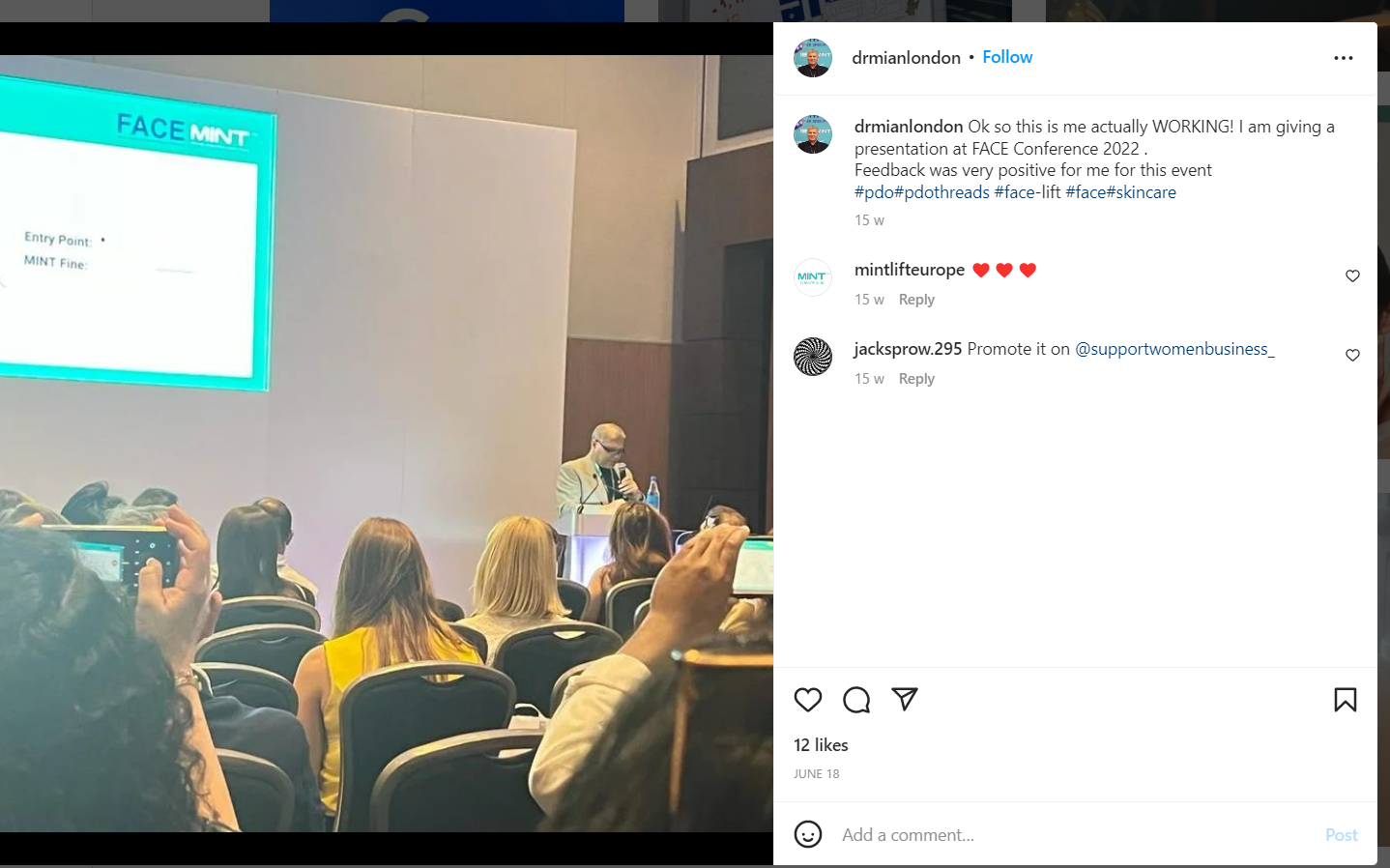The height and width of the screenshot is (868, 1390).
Task: Open the three-dot more options menu
Action: pyautogui.click(x=1344, y=58)
